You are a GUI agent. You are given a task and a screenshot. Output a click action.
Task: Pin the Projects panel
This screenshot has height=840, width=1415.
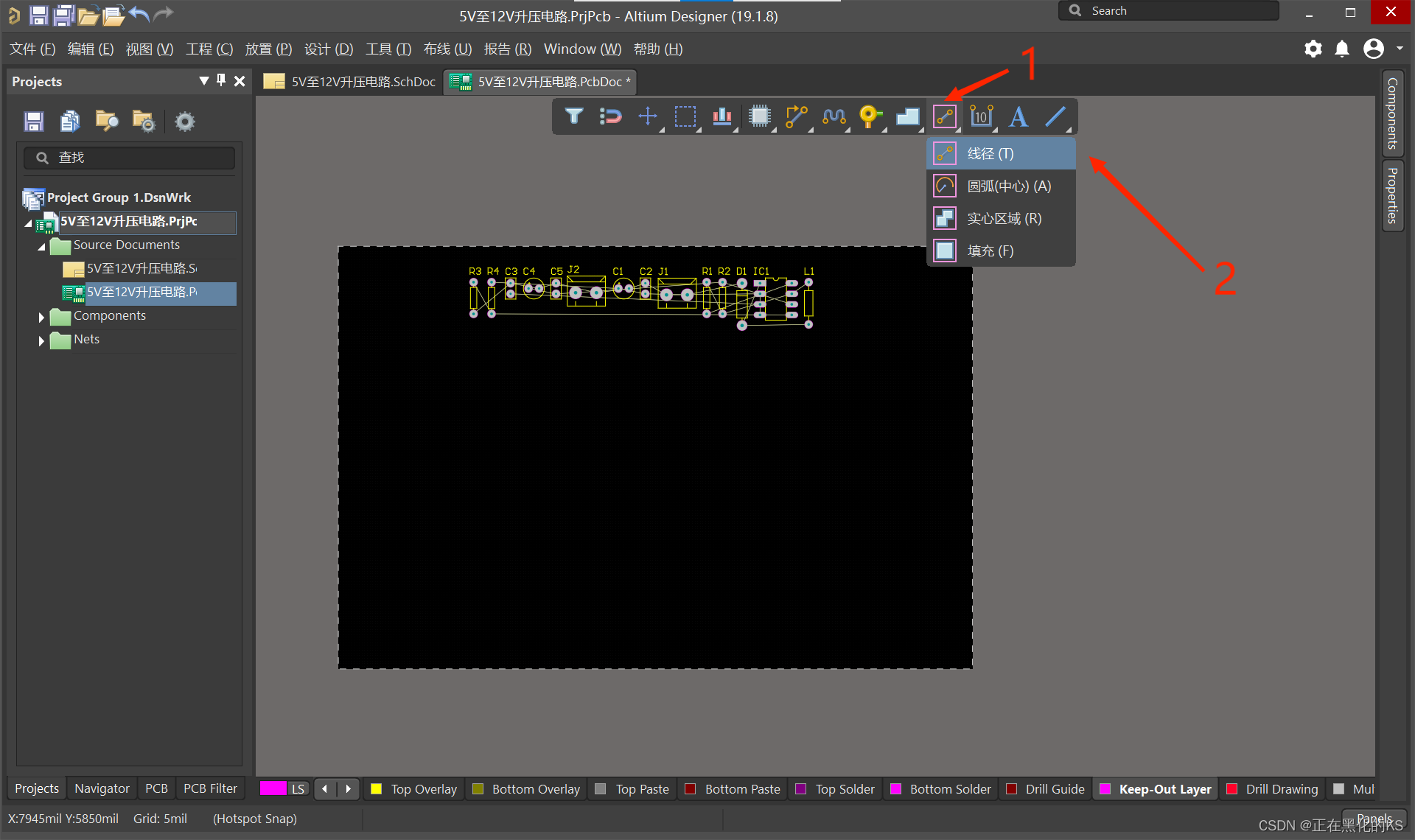coord(221,80)
